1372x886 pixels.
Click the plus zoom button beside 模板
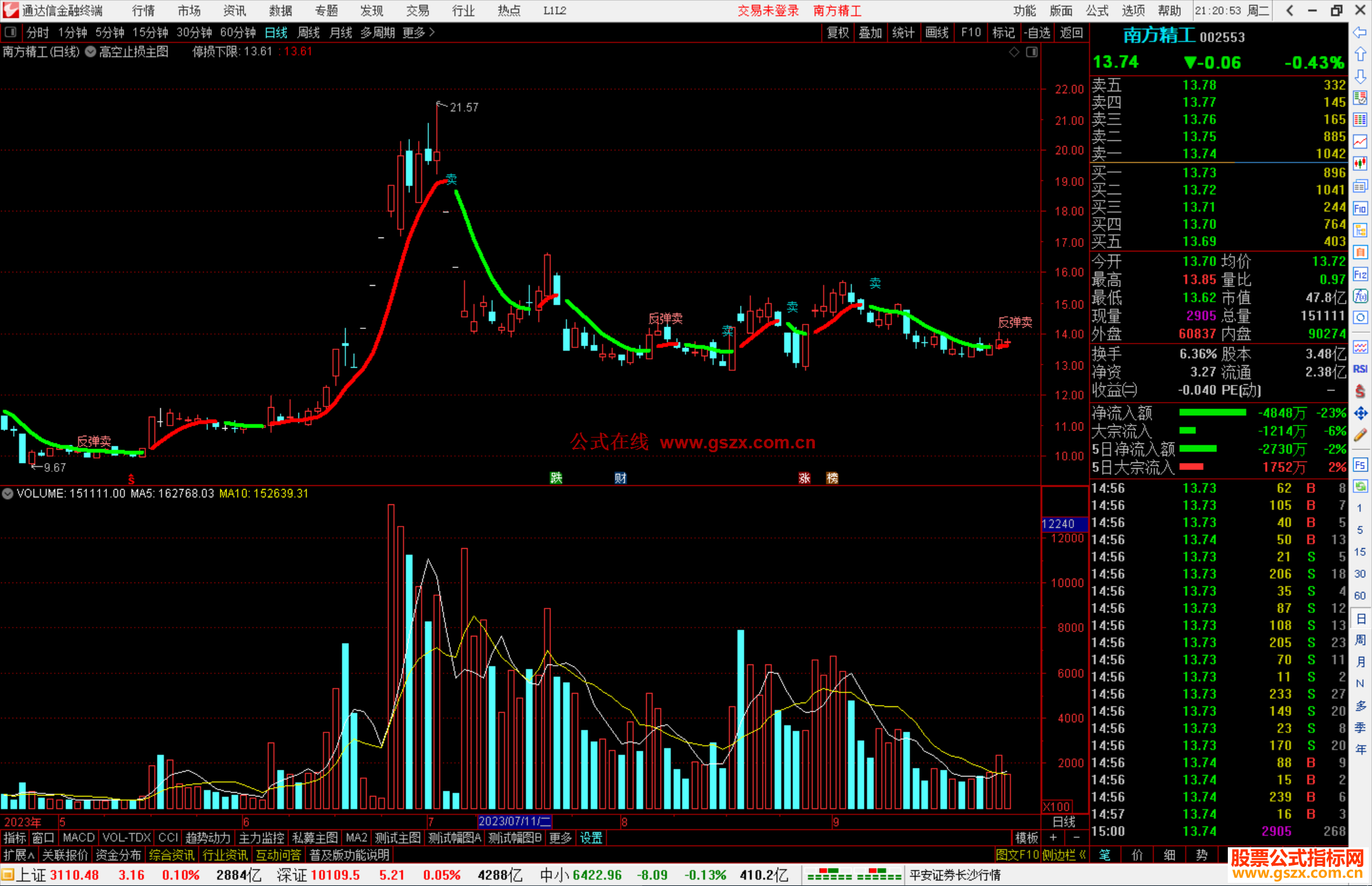[1053, 838]
